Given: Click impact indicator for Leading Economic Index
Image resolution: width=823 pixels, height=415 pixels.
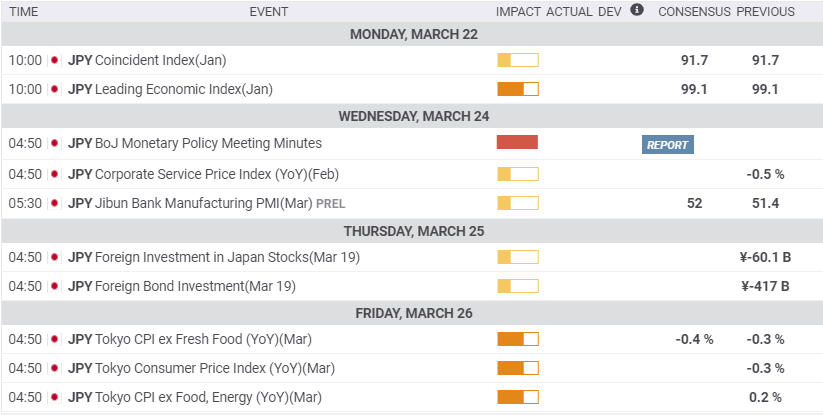Looking at the screenshot, I should tap(517, 89).
